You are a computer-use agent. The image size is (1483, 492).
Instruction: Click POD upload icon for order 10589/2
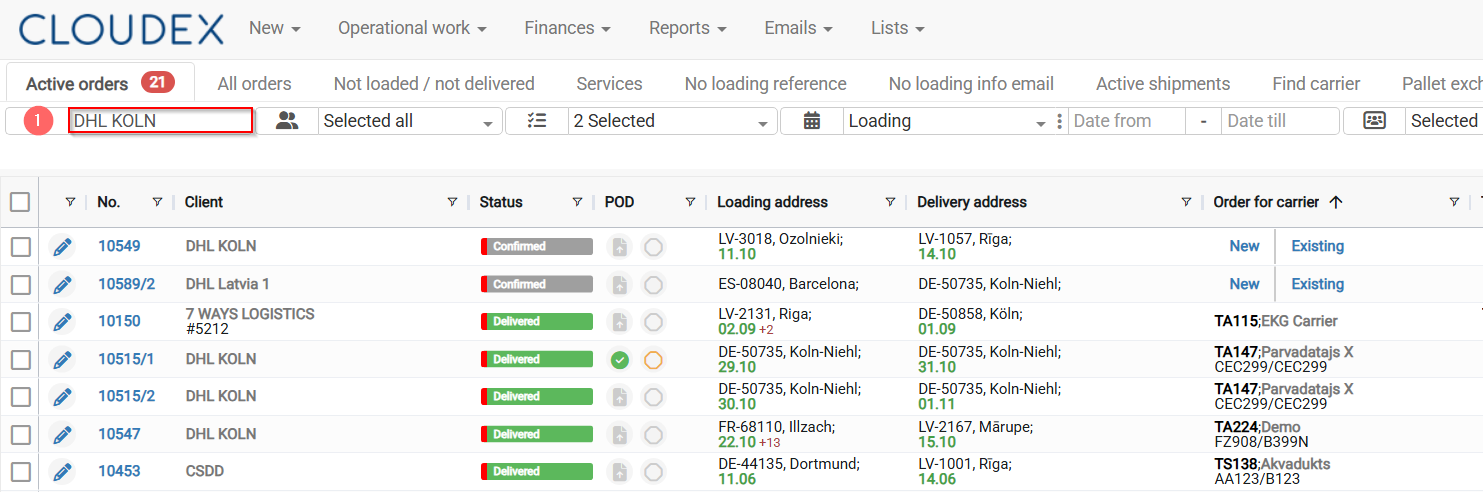point(620,285)
